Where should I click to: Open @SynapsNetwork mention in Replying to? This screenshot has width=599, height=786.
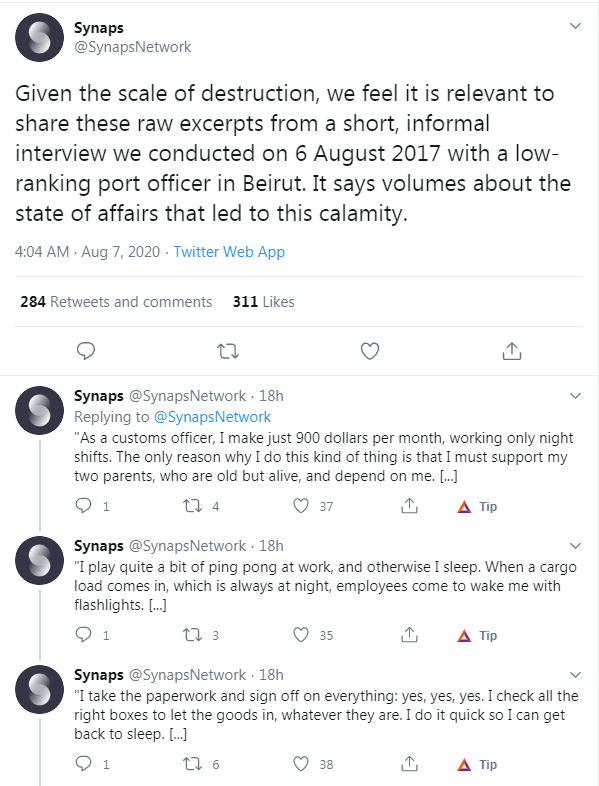(212, 417)
